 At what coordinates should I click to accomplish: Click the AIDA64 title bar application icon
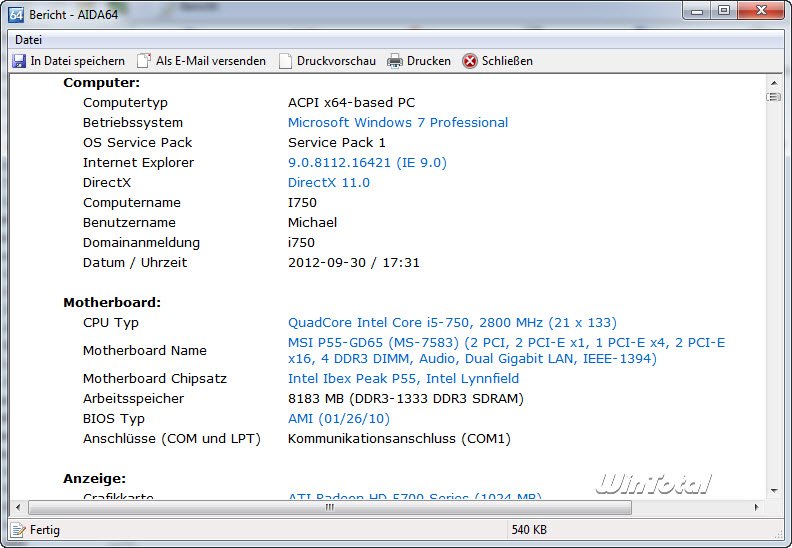[16, 15]
